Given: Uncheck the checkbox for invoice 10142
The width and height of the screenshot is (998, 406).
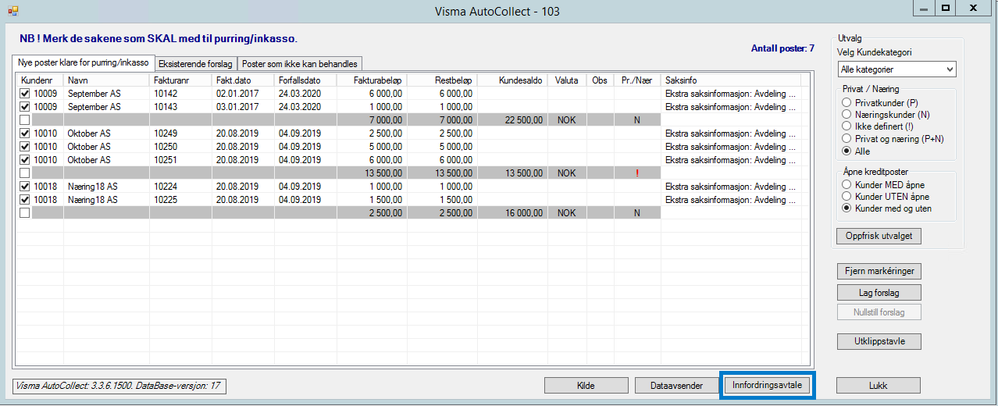Looking at the screenshot, I should [25, 94].
